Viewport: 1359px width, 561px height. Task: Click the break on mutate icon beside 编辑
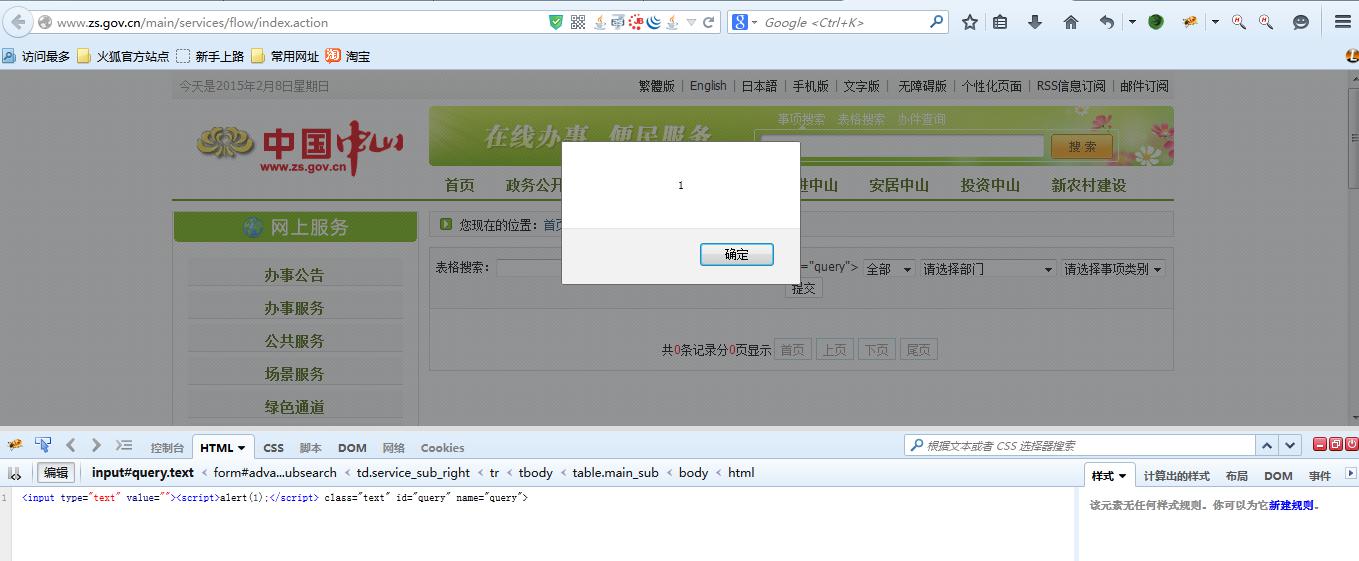[15, 473]
